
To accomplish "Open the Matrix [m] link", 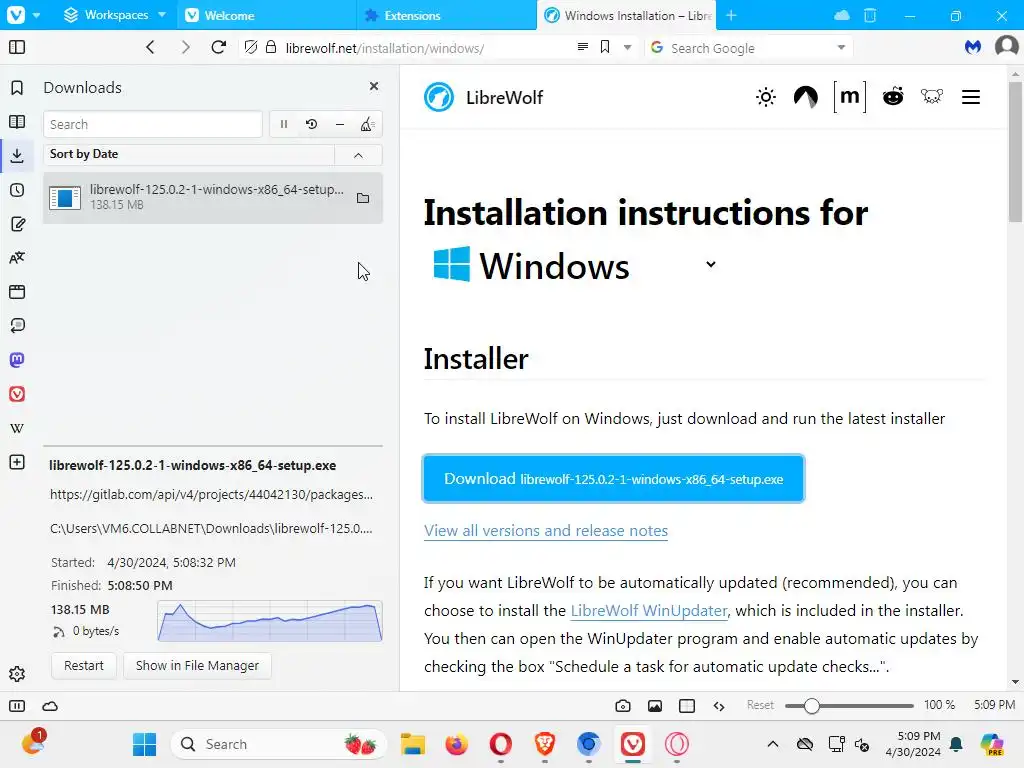I will (850, 97).
